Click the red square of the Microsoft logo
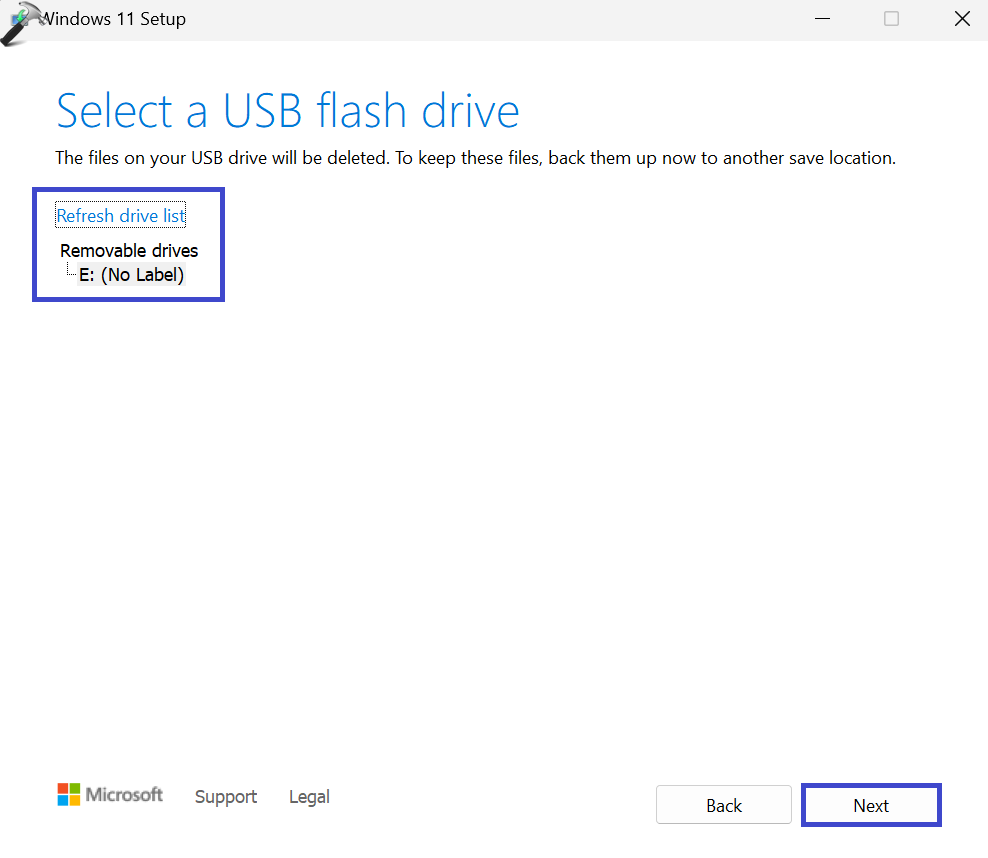Screen dimensions: 988x858 [x=63, y=789]
